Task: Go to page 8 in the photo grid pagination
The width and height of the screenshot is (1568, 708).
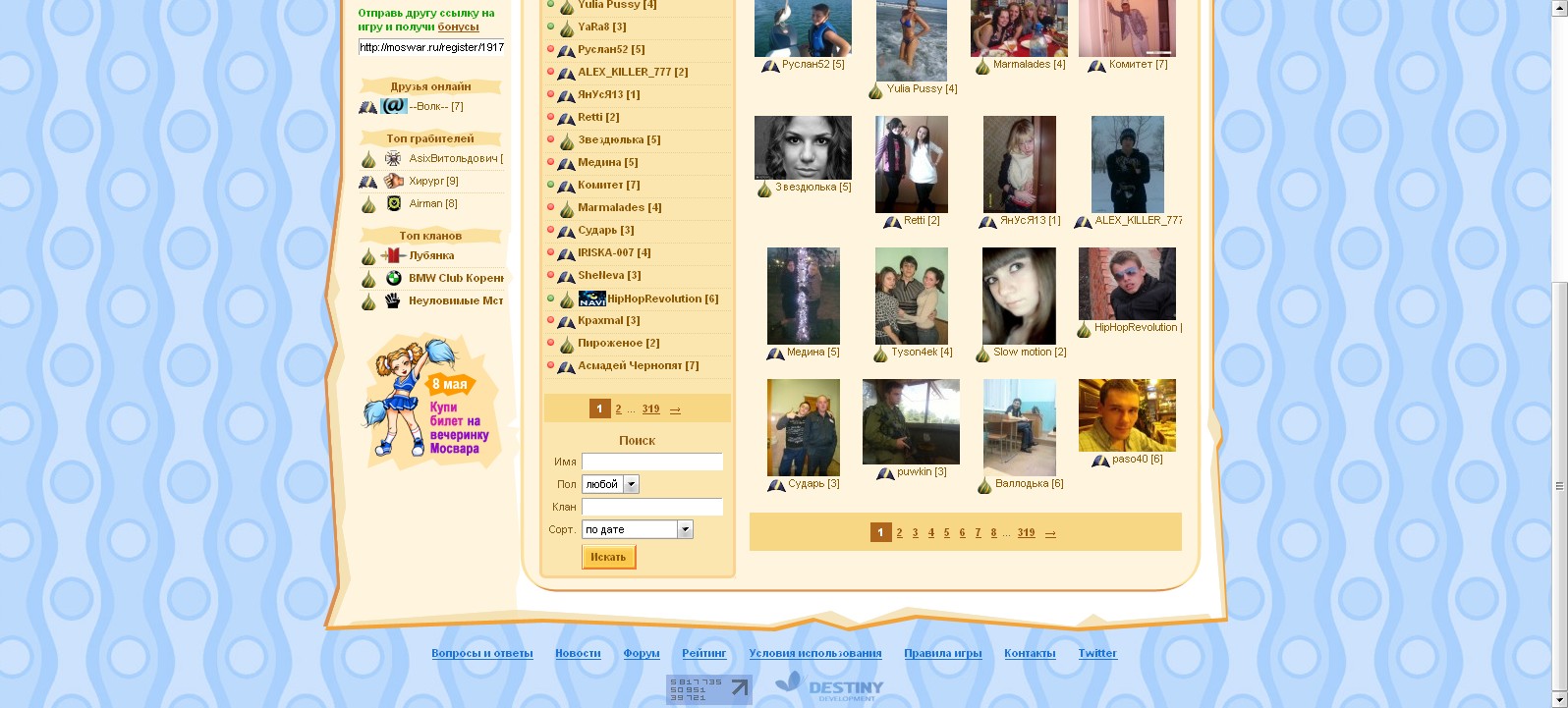Action: point(993,532)
